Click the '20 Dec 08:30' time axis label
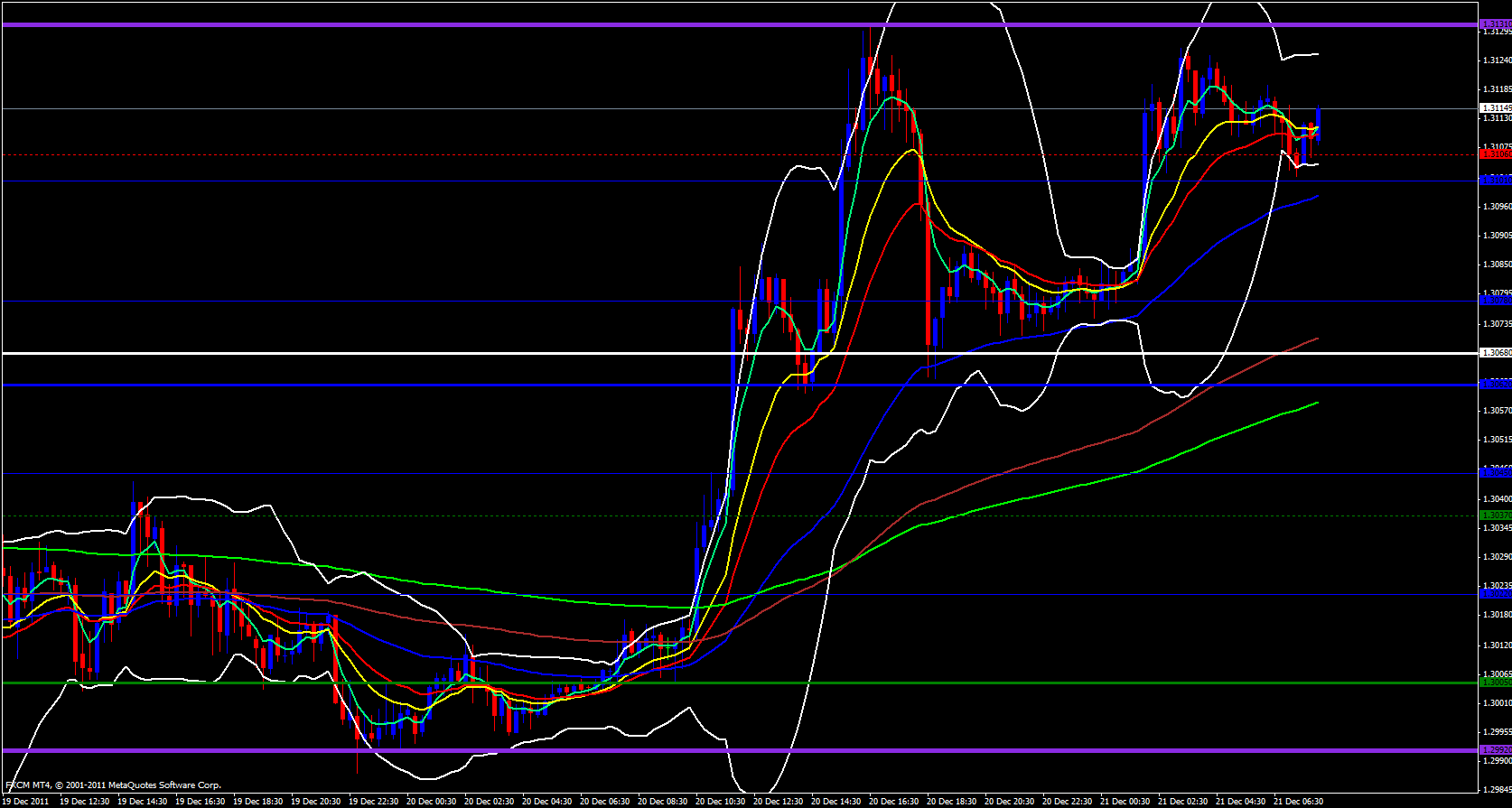 click(x=662, y=802)
